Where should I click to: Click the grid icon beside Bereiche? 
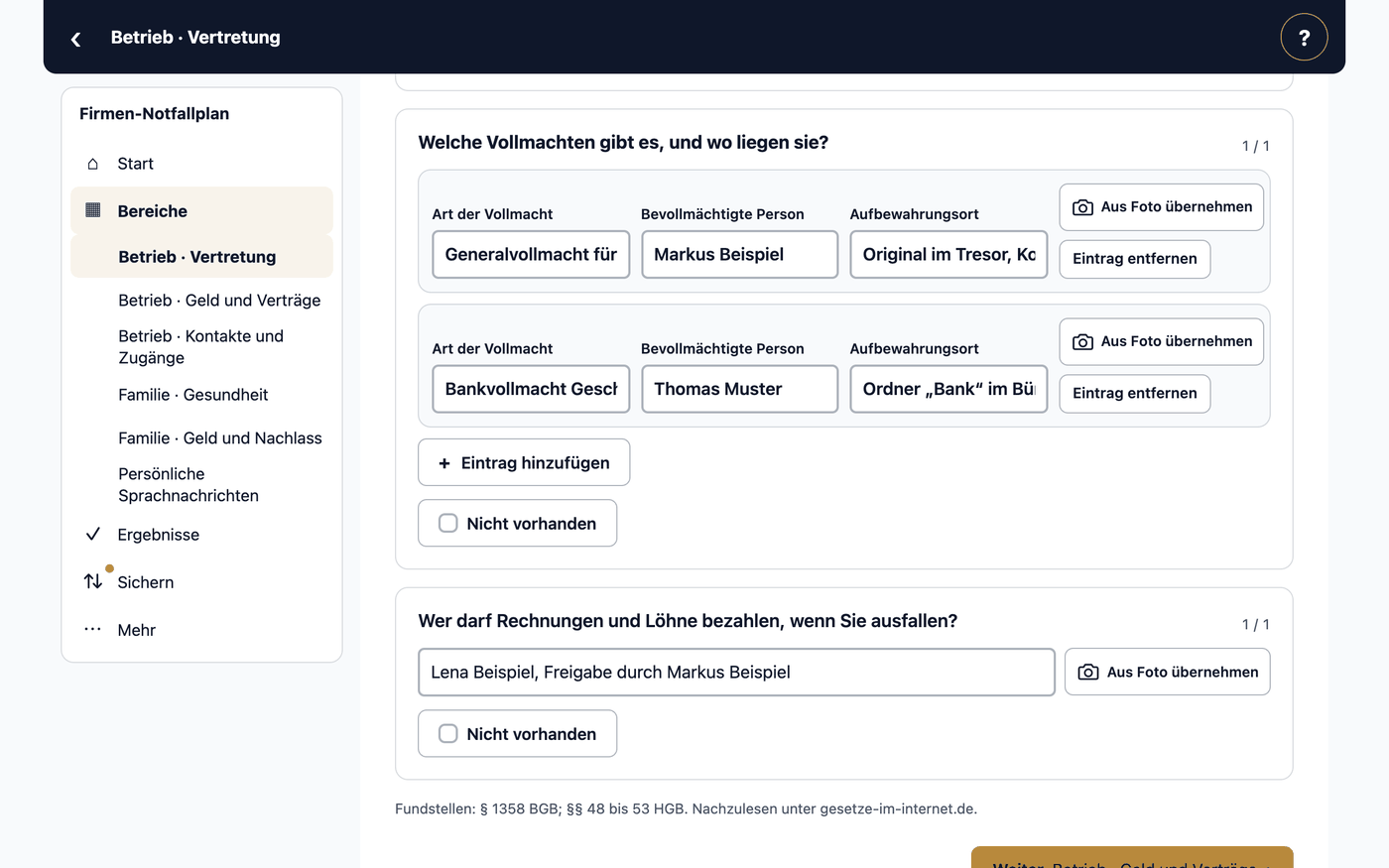tap(93, 210)
